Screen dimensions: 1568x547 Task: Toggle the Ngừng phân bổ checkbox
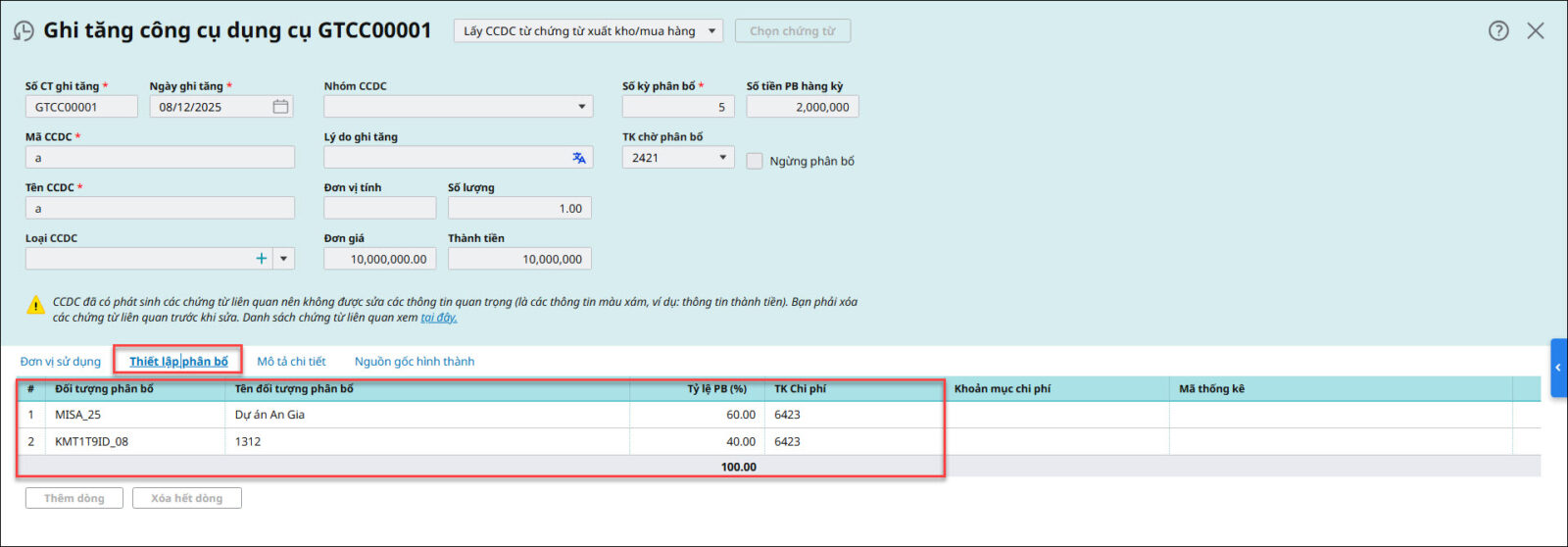pyautogui.click(x=755, y=161)
